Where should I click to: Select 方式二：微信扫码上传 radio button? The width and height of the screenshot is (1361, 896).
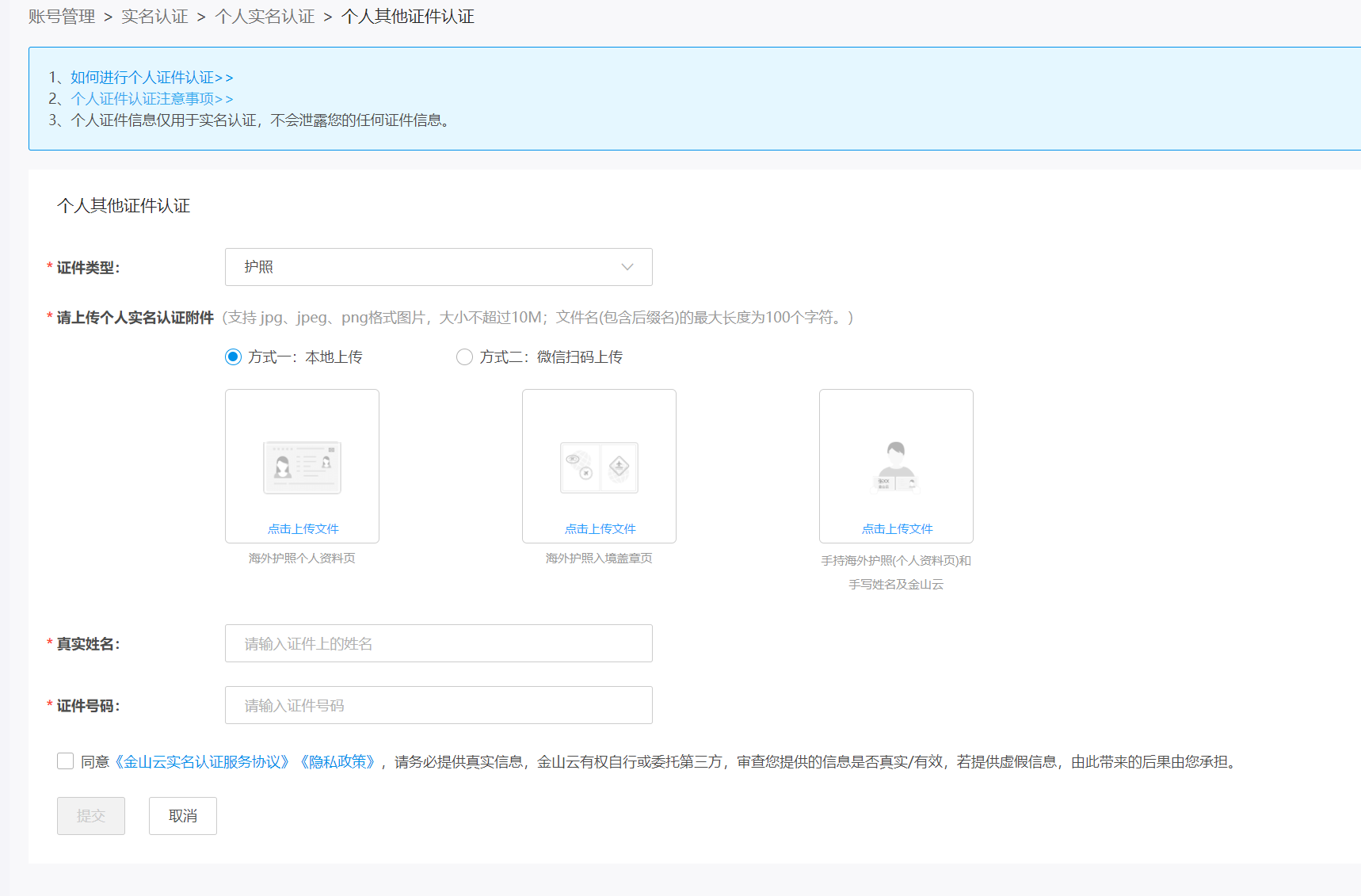point(464,357)
